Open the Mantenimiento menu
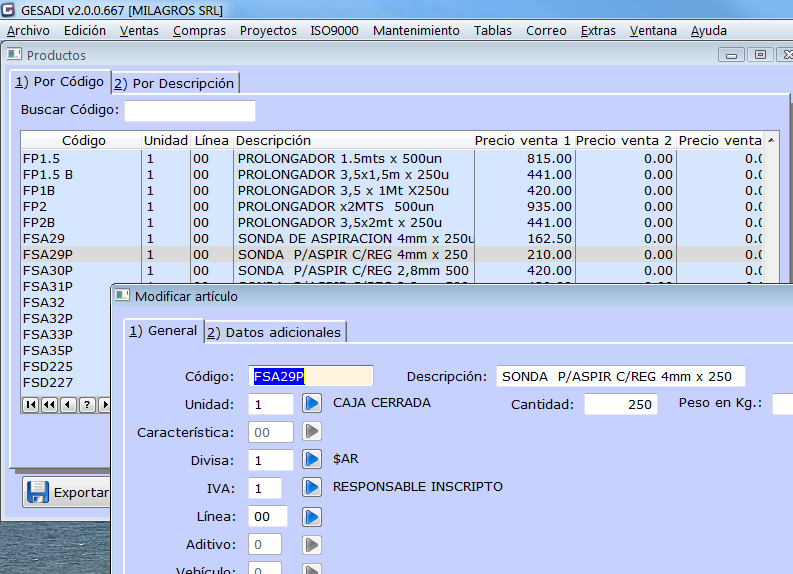 tap(416, 31)
